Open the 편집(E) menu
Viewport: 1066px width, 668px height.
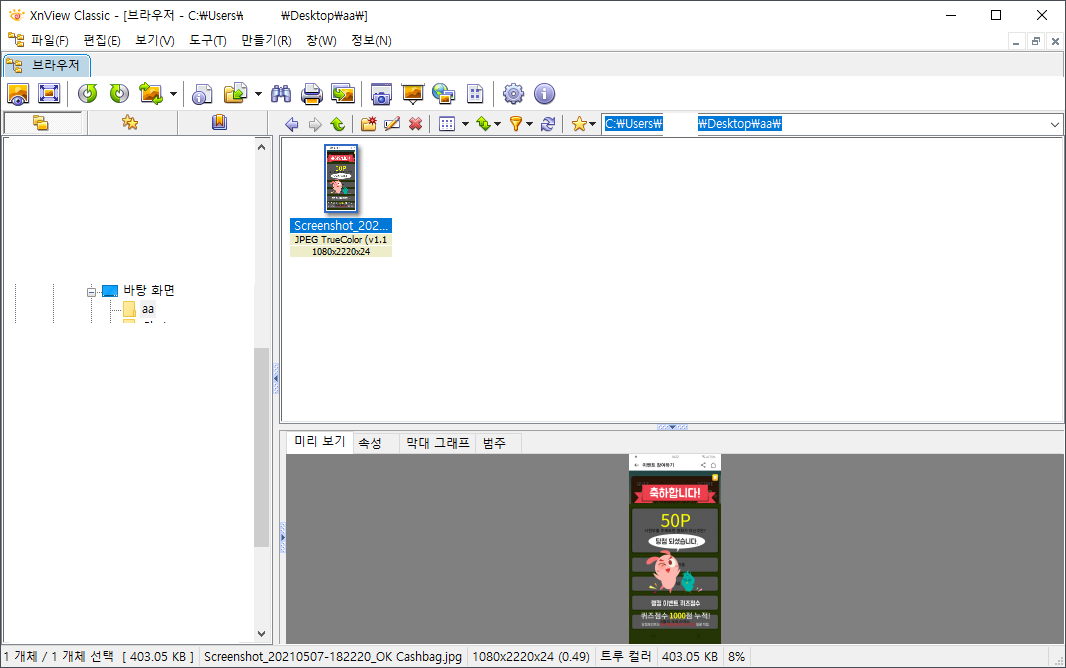(102, 41)
